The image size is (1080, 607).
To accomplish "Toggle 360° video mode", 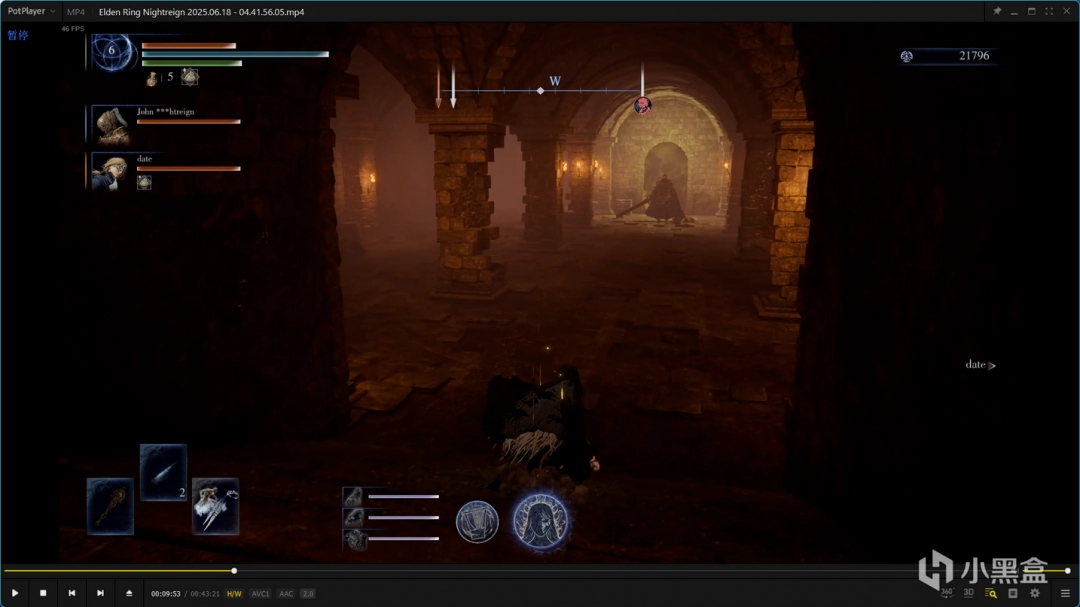I will (x=947, y=593).
